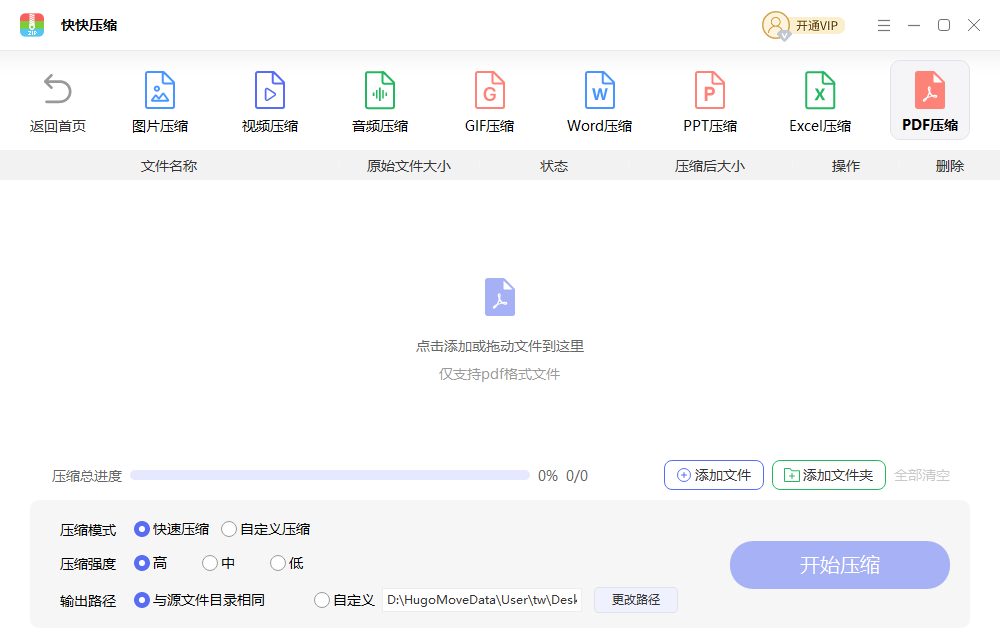Click the 删除 column header
The width and height of the screenshot is (1000, 640).
(x=950, y=166)
